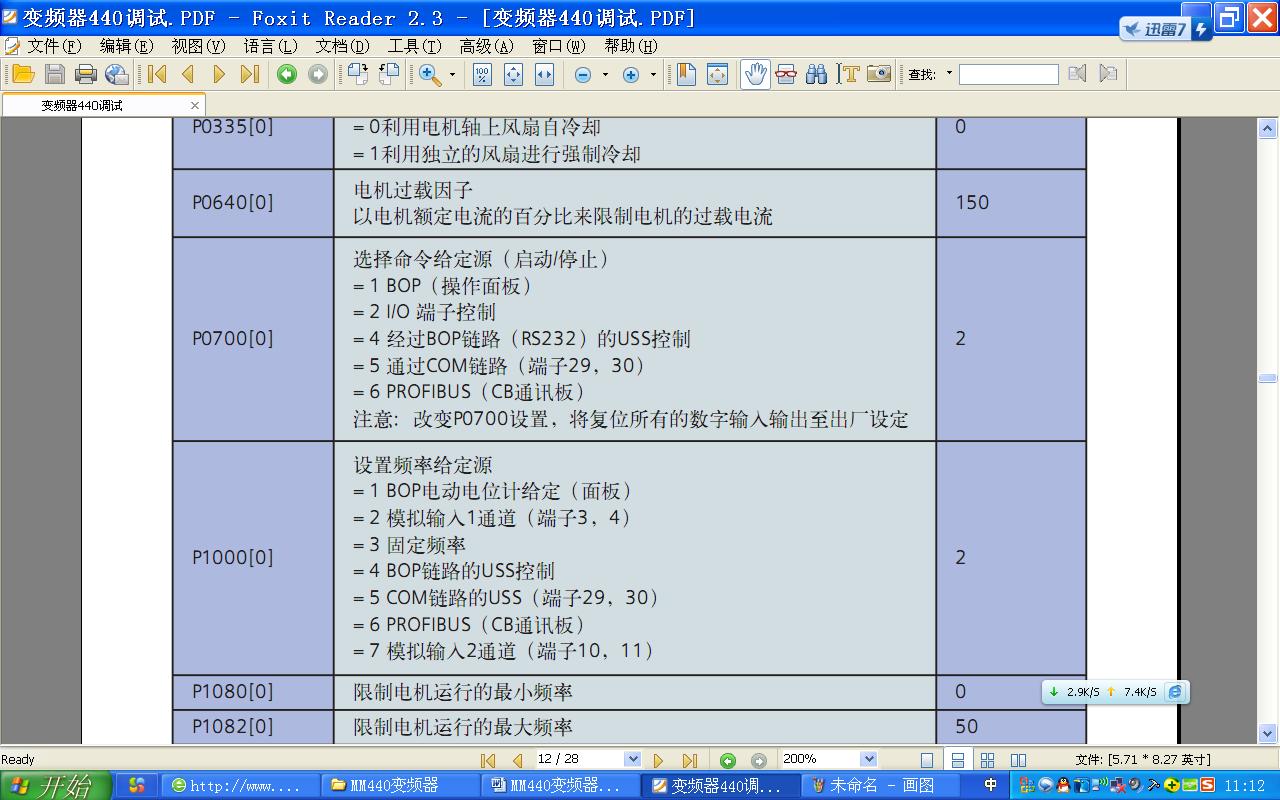Click the Fit Width icon
1280x800 pixels.
[544, 74]
